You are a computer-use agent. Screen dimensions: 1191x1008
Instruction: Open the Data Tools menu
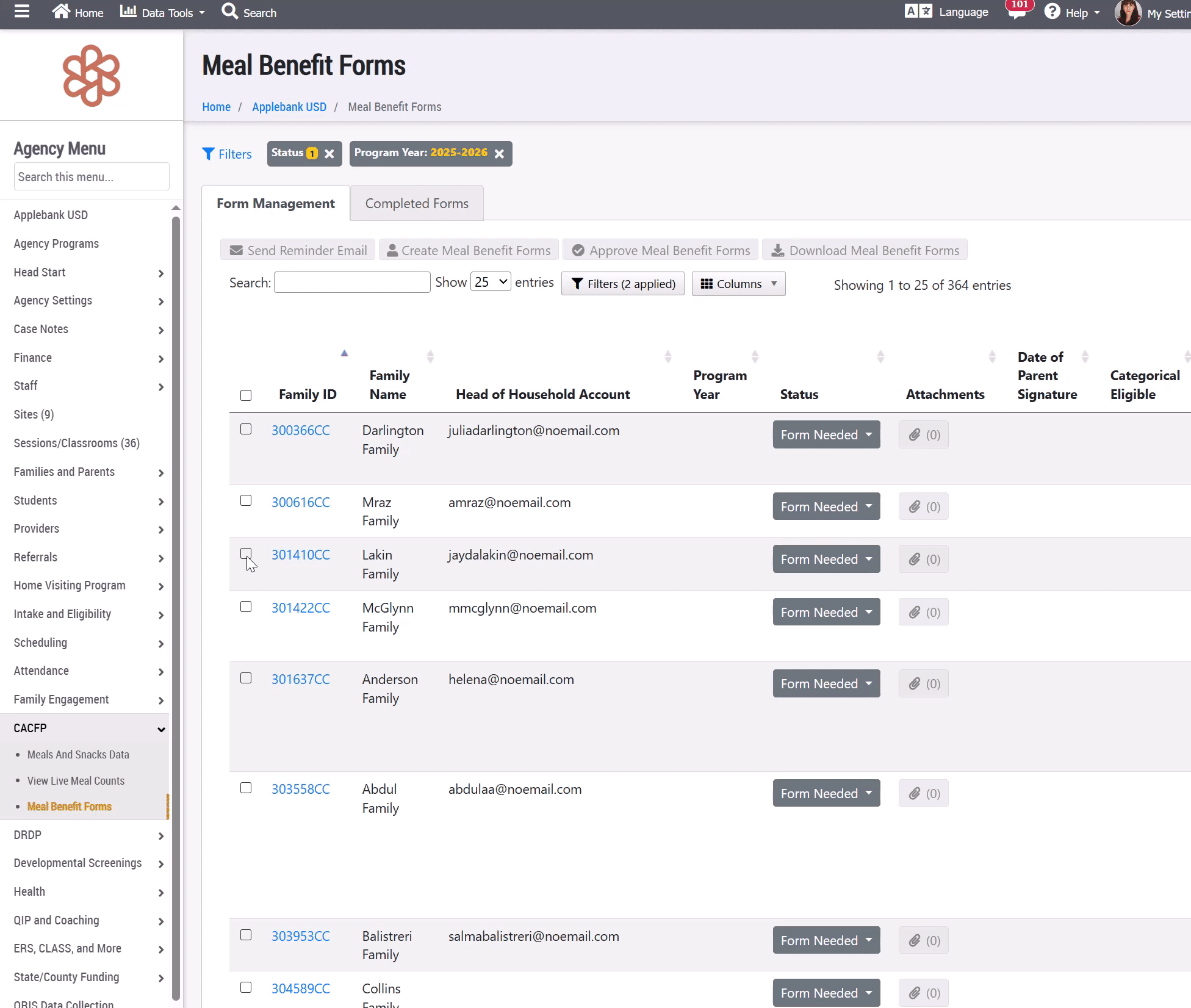point(162,12)
